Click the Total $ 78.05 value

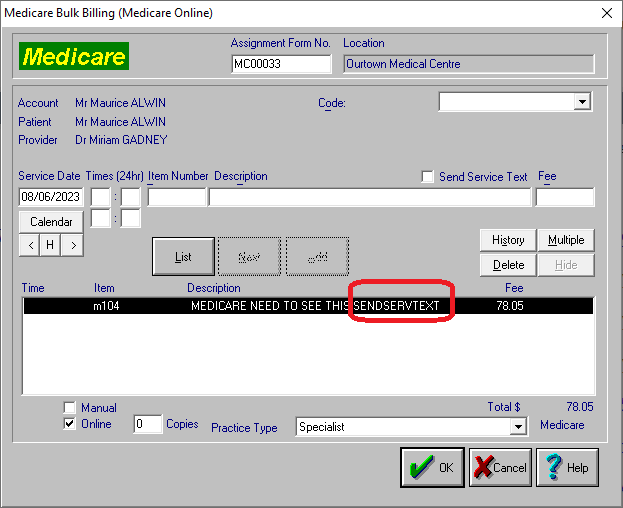pos(580,407)
